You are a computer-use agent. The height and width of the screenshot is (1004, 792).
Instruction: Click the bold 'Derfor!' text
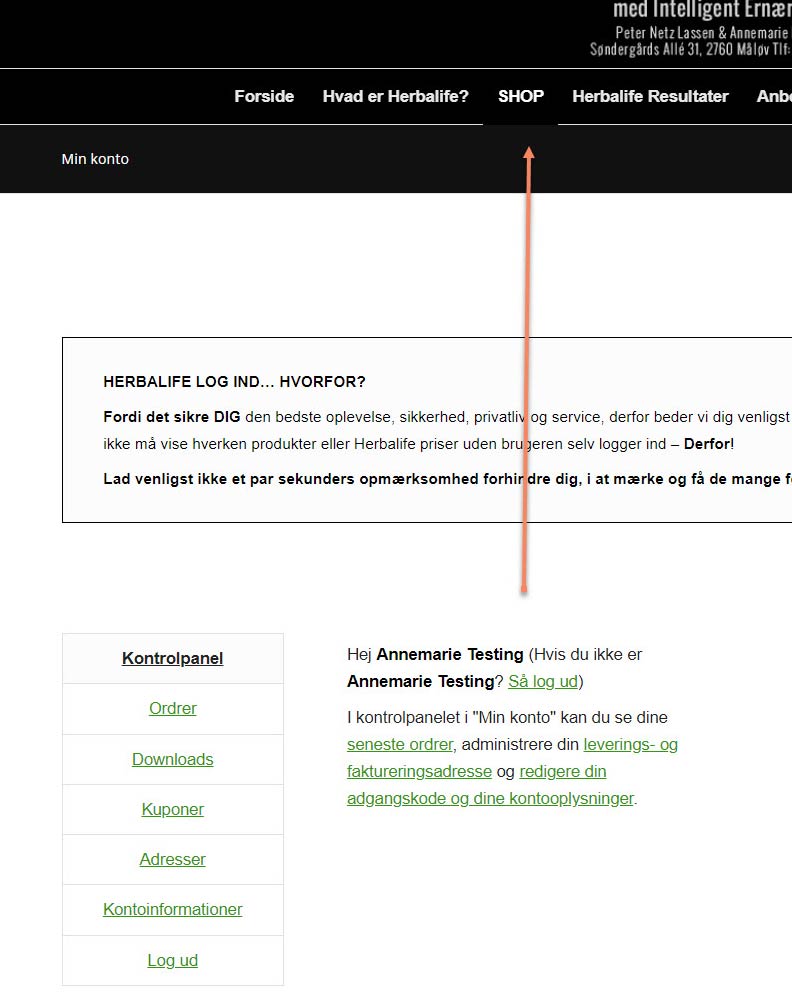pos(709,444)
